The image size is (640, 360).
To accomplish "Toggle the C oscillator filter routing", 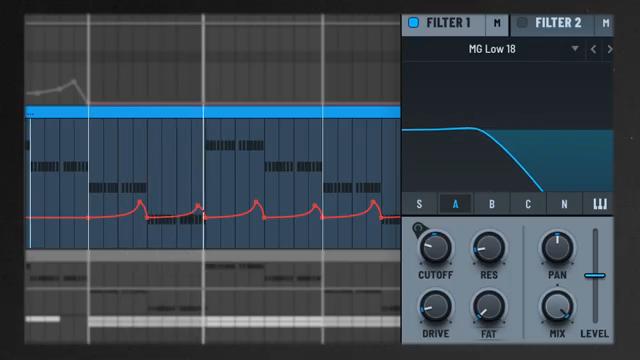I will [528, 204].
